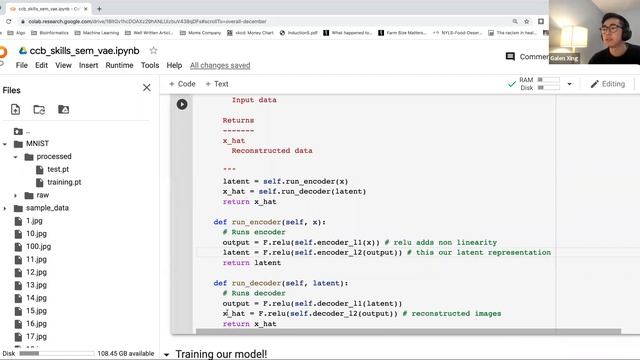Open the Insert menu

point(88,65)
